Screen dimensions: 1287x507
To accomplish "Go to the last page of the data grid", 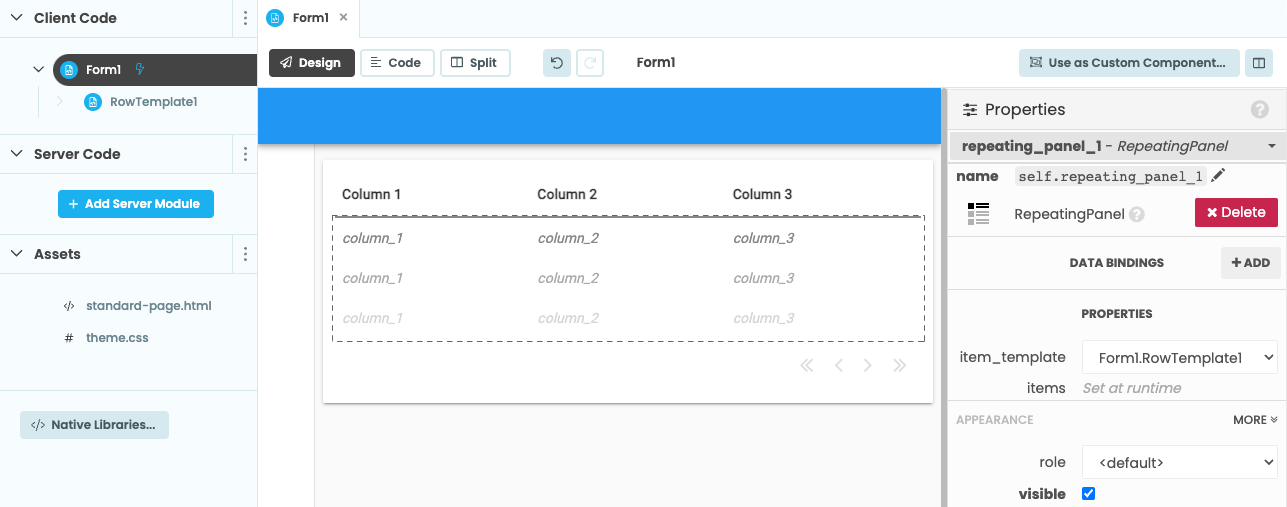I will (899, 366).
